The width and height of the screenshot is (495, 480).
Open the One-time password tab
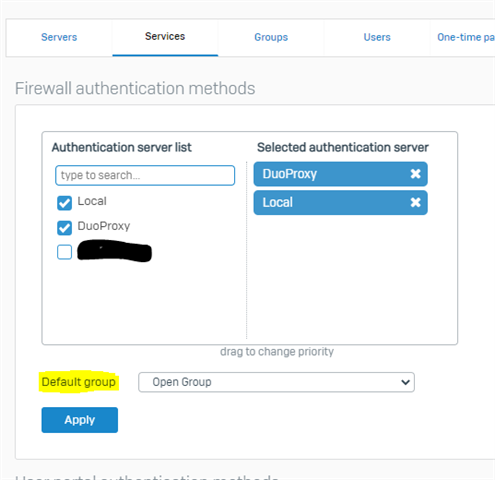pos(465,37)
